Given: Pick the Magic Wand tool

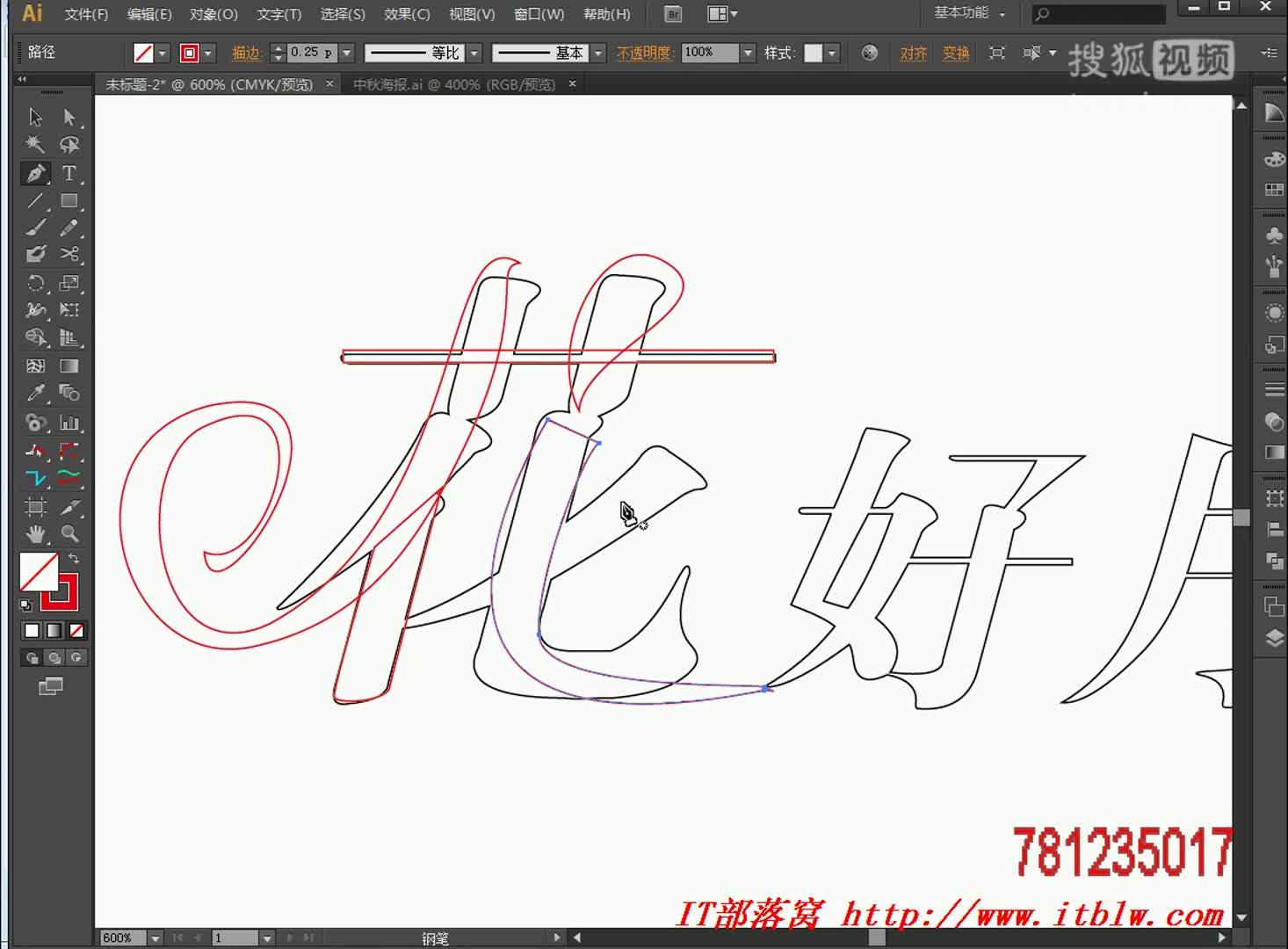Looking at the screenshot, I should 35,145.
